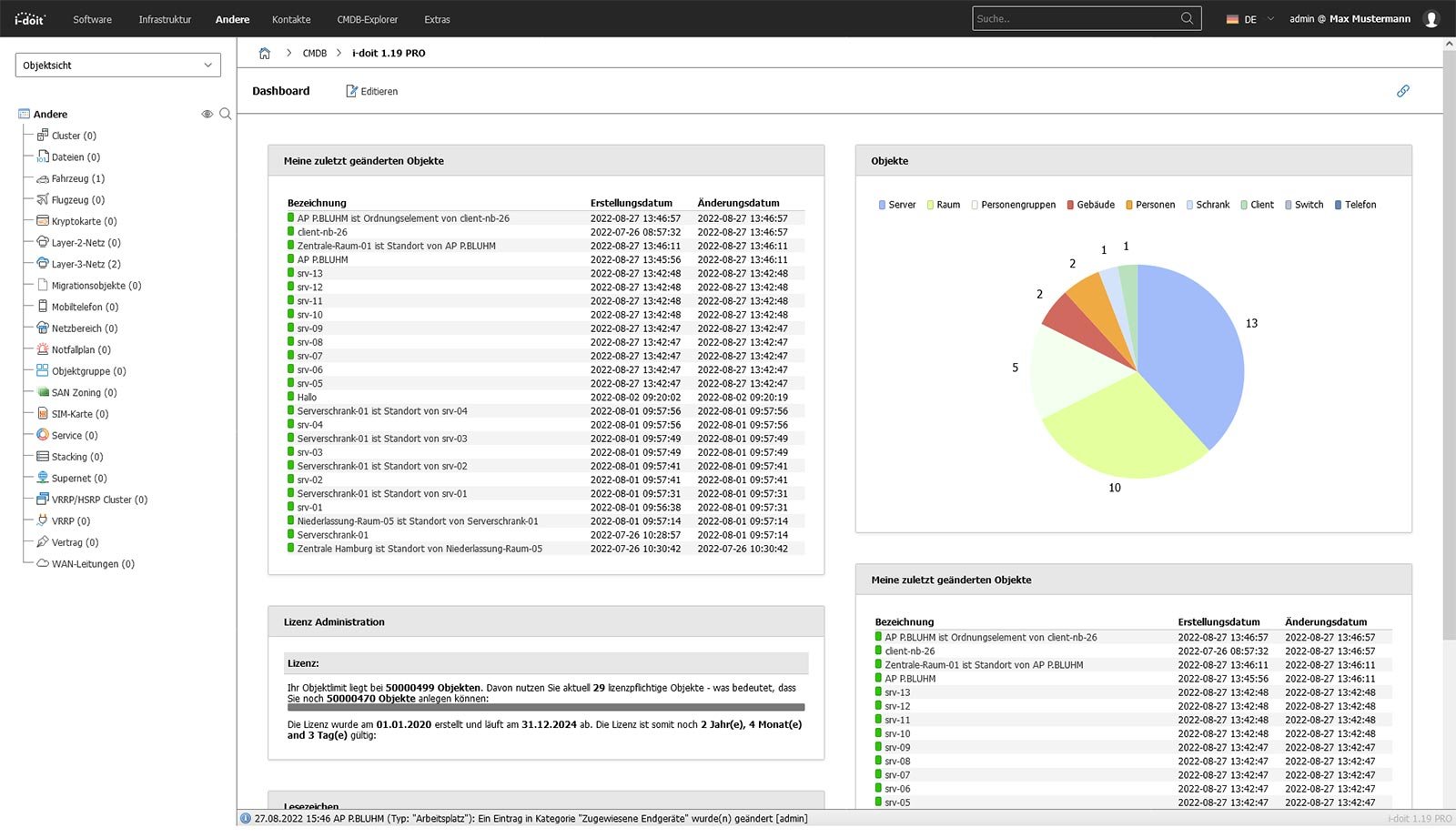Image resolution: width=1456 pixels, height=838 pixels.
Task: Click the Layer-3-Netz icon
Action: click(x=43, y=264)
